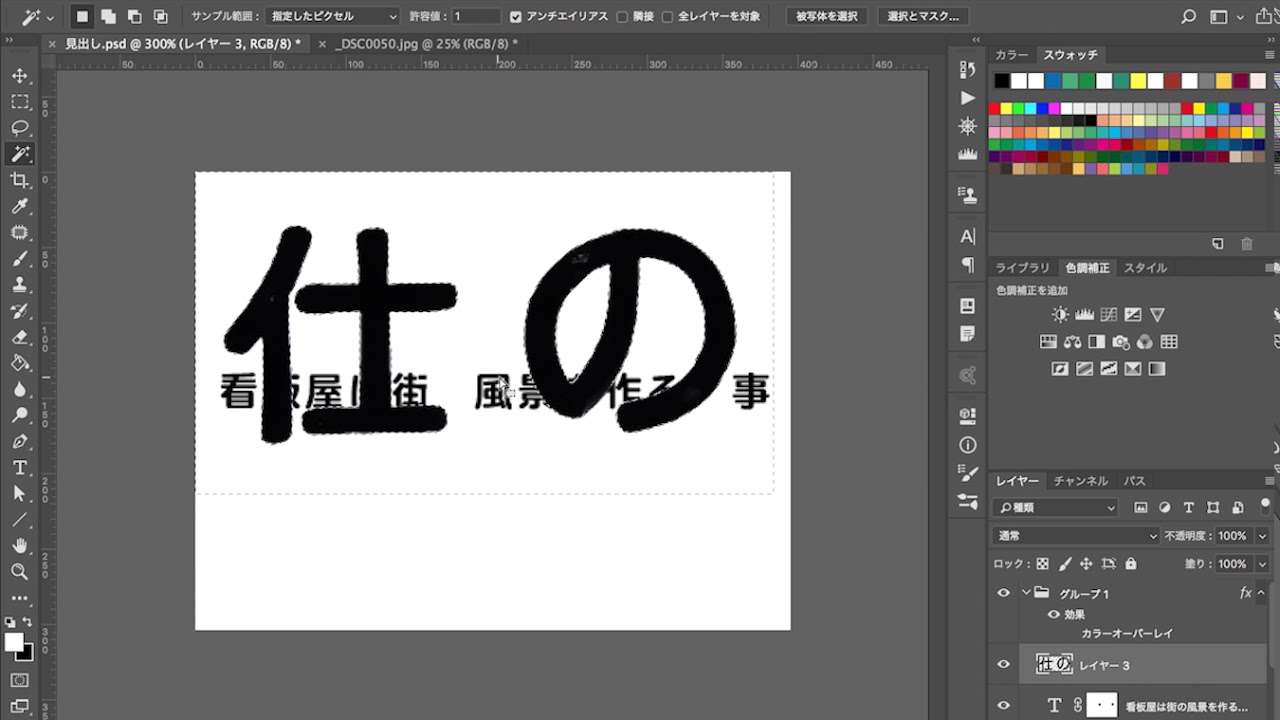Select the Zoom tool
Image resolution: width=1280 pixels, height=720 pixels.
(20, 572)
